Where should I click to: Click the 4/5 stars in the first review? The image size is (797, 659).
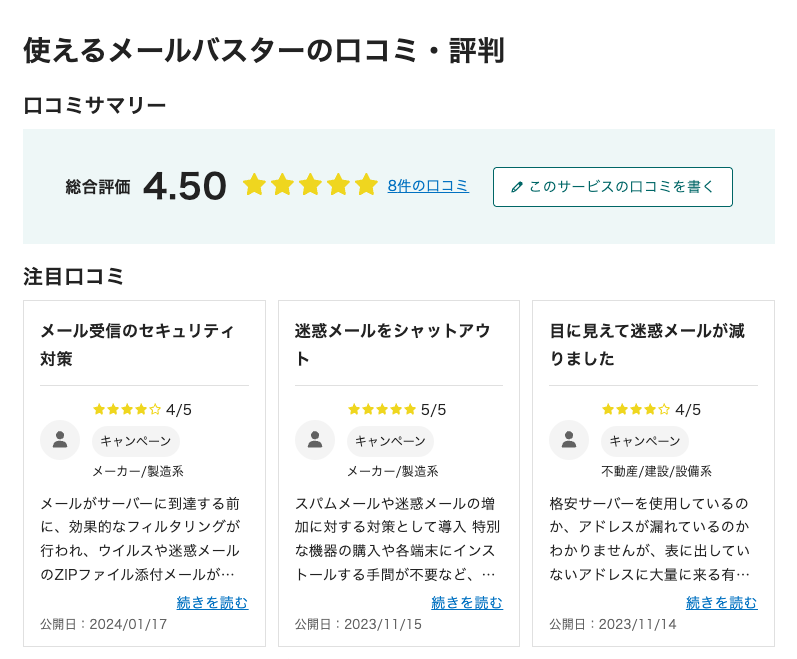[x=126, y=410]
